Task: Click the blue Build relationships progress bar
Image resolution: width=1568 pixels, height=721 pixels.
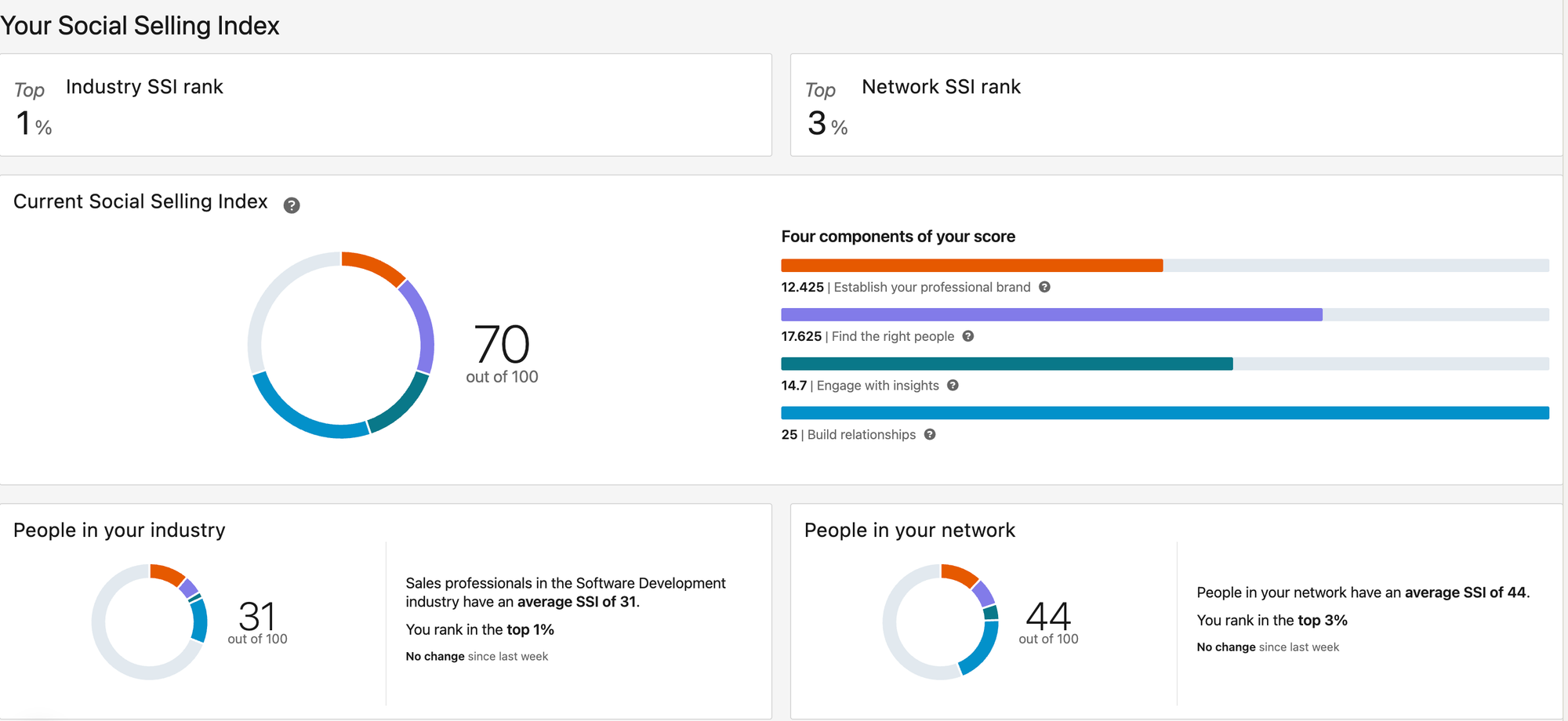Action: click(1164, 413)
